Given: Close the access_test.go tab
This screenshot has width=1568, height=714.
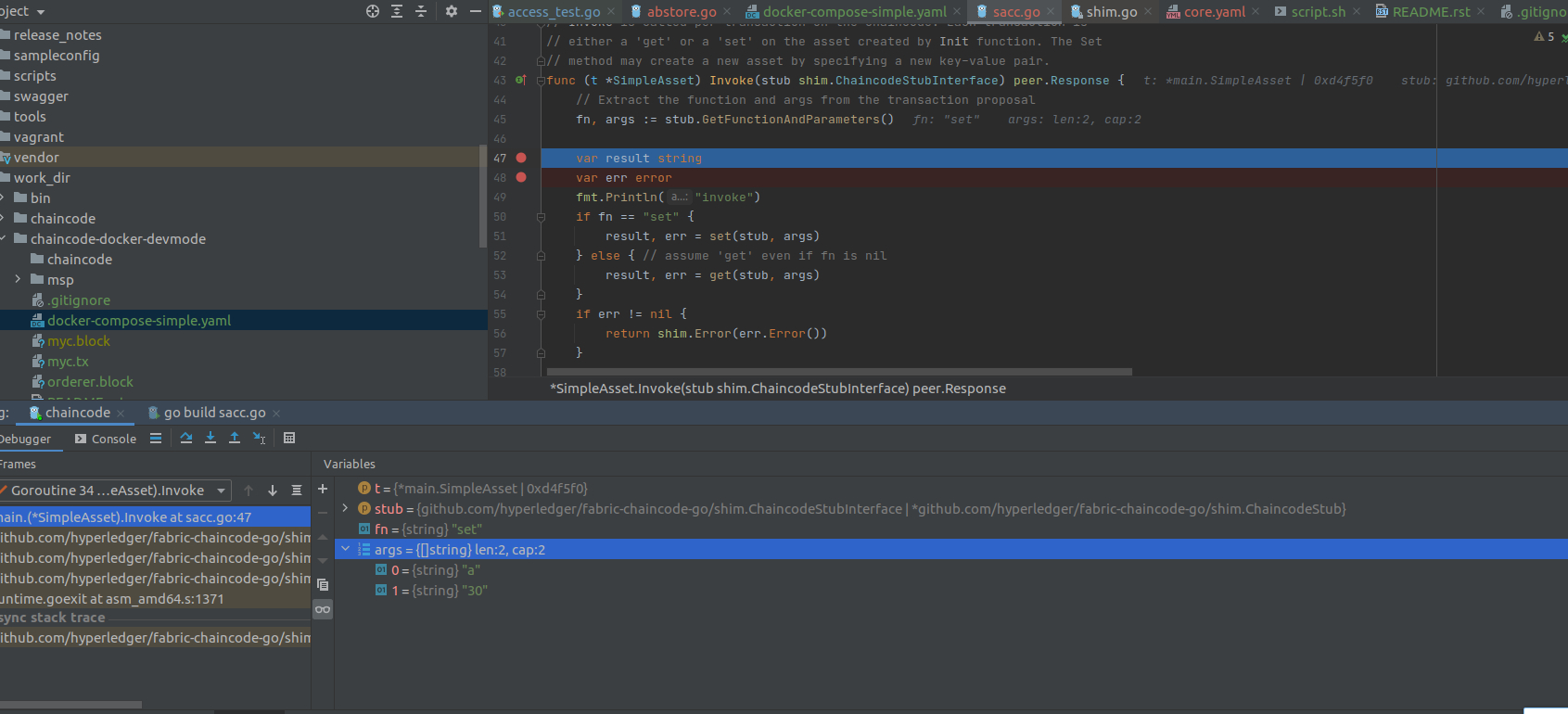Looking at the screenshot, I should pyautogui.click(x=611, y=11).
